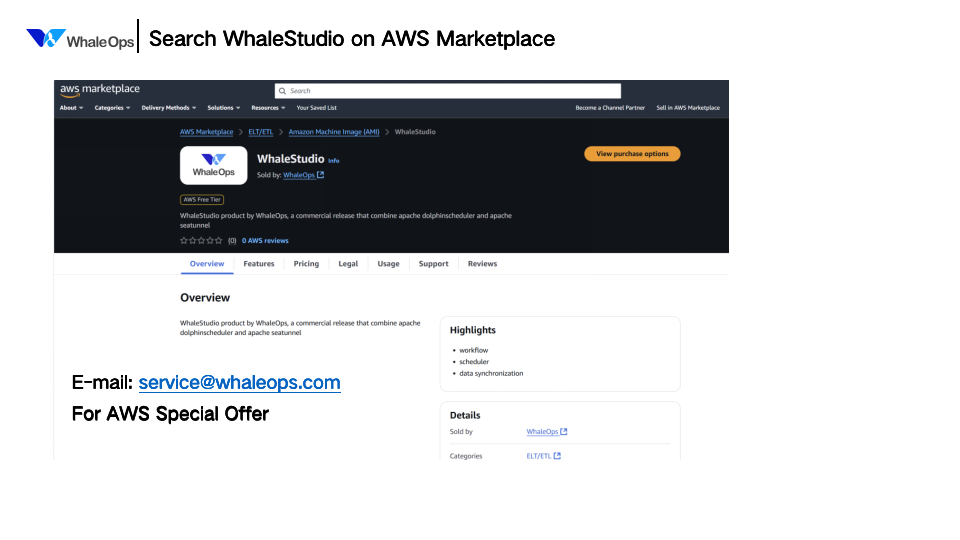This screenshot has width=960, height=540.
Task: Click the WhaleOps product logo thumbnail
Action: (213, 165)
